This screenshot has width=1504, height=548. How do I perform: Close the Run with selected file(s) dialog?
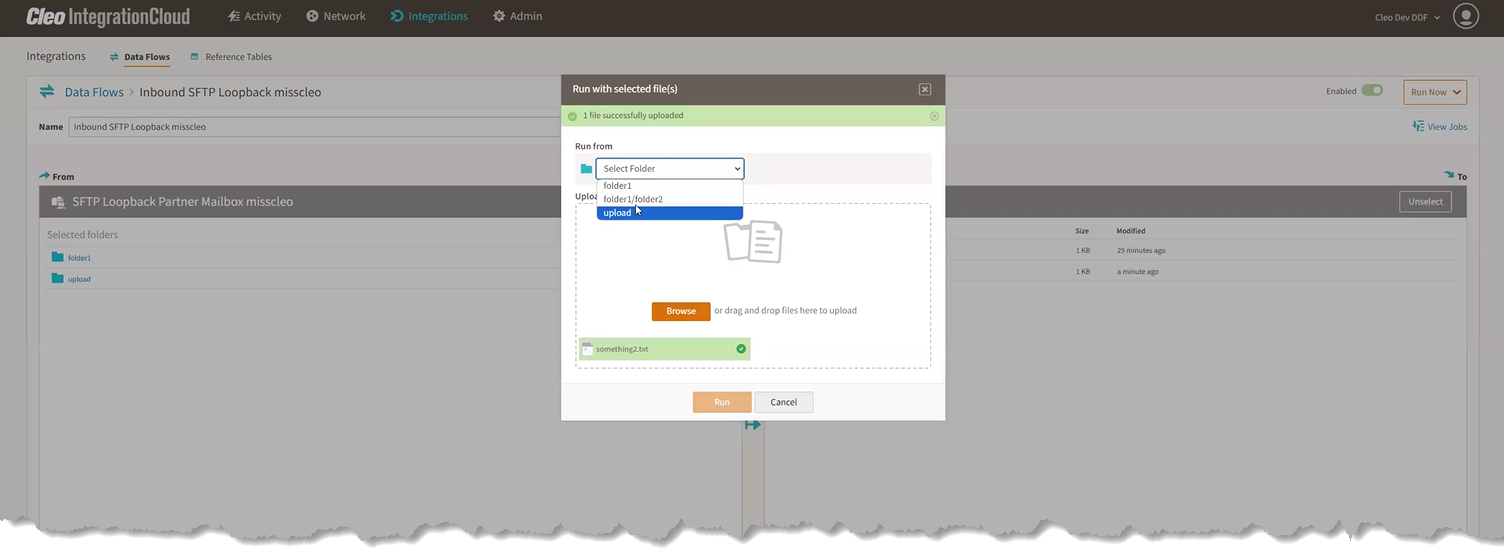[x=925, y=89]
